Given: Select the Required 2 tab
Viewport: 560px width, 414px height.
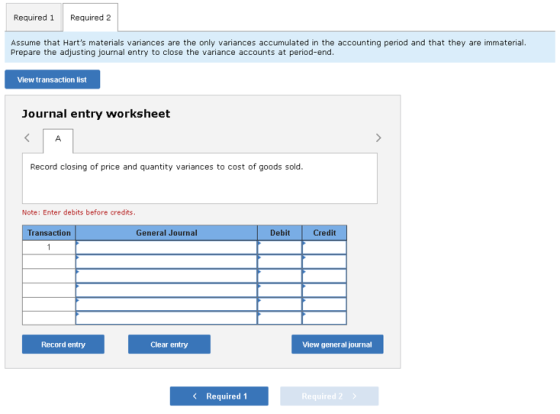Looking at the screenshot, I should pos(90,18).
